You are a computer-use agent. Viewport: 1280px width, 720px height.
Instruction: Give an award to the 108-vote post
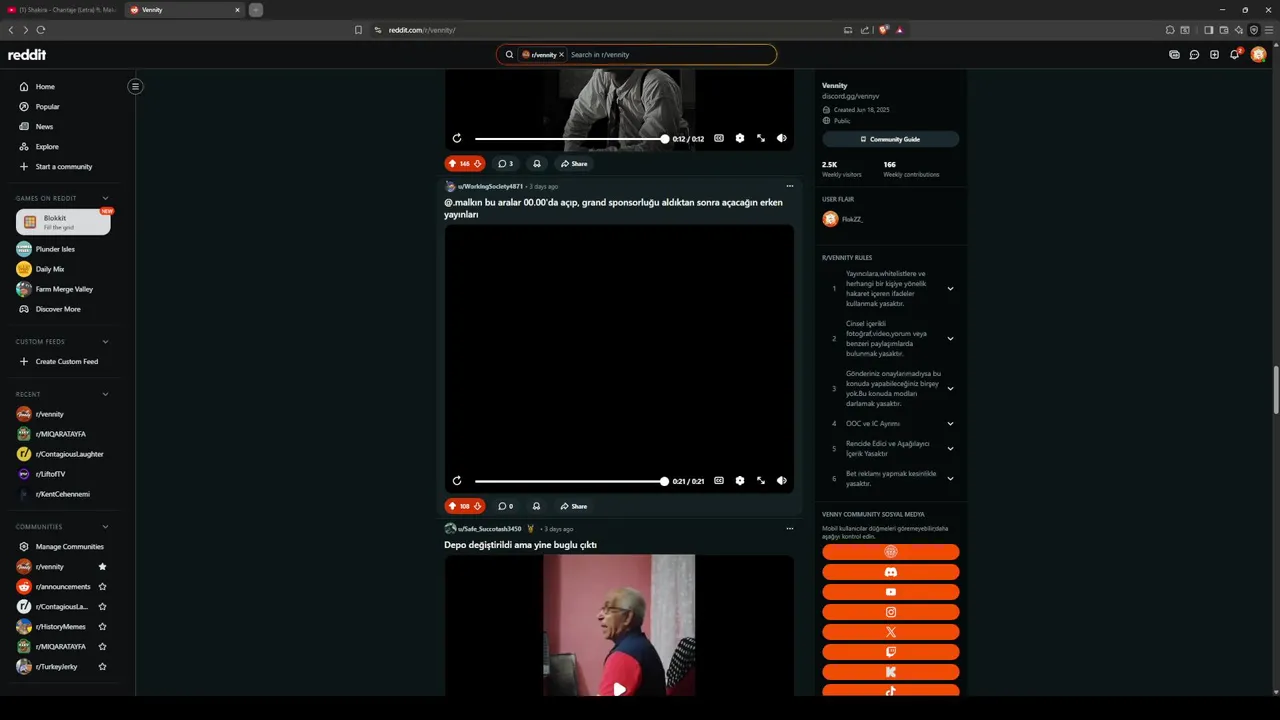point(537,506)
